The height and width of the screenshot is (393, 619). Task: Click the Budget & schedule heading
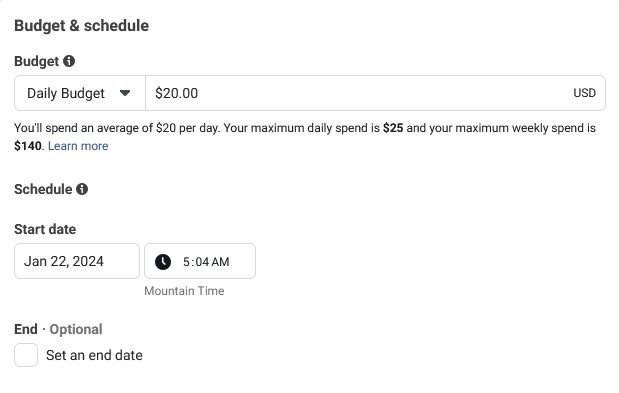81,26
